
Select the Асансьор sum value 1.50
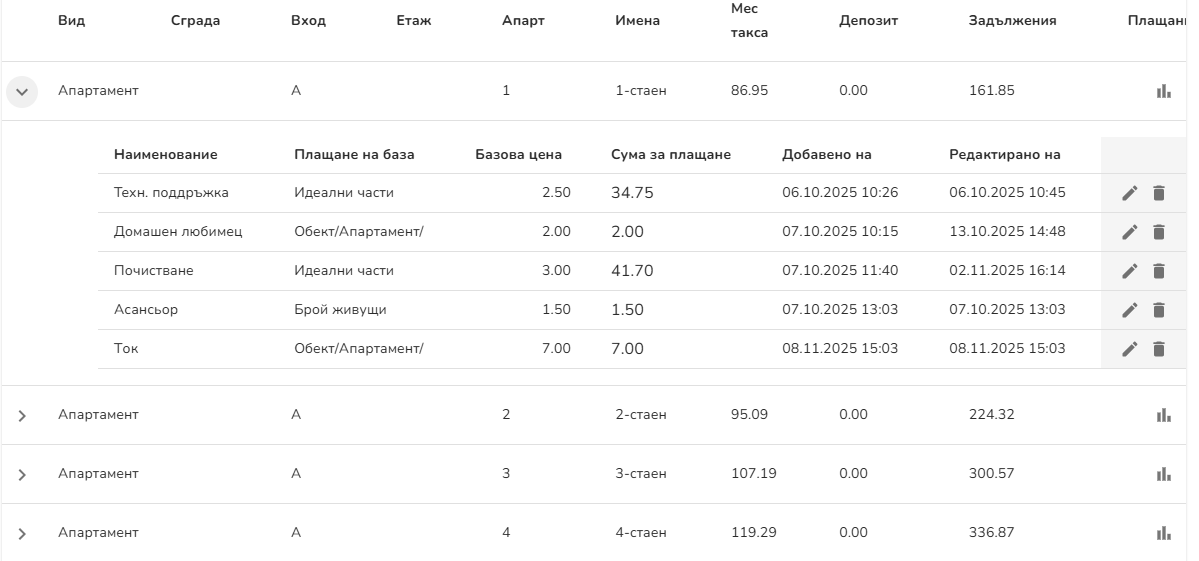click(627, 310)
